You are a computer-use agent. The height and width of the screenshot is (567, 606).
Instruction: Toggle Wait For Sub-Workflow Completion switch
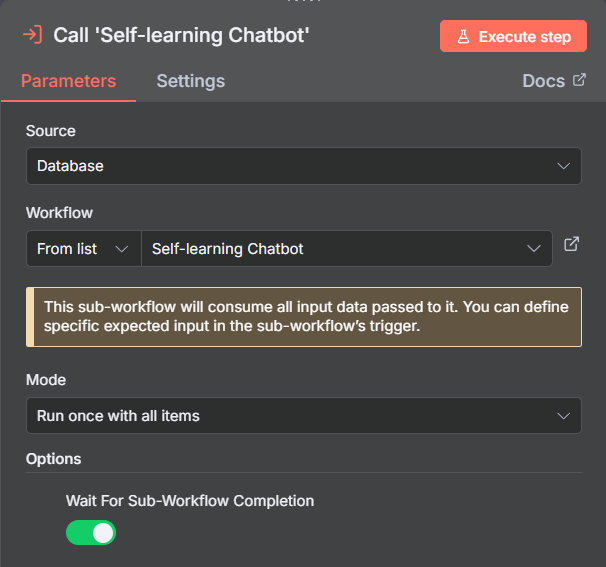click(91, 533)
